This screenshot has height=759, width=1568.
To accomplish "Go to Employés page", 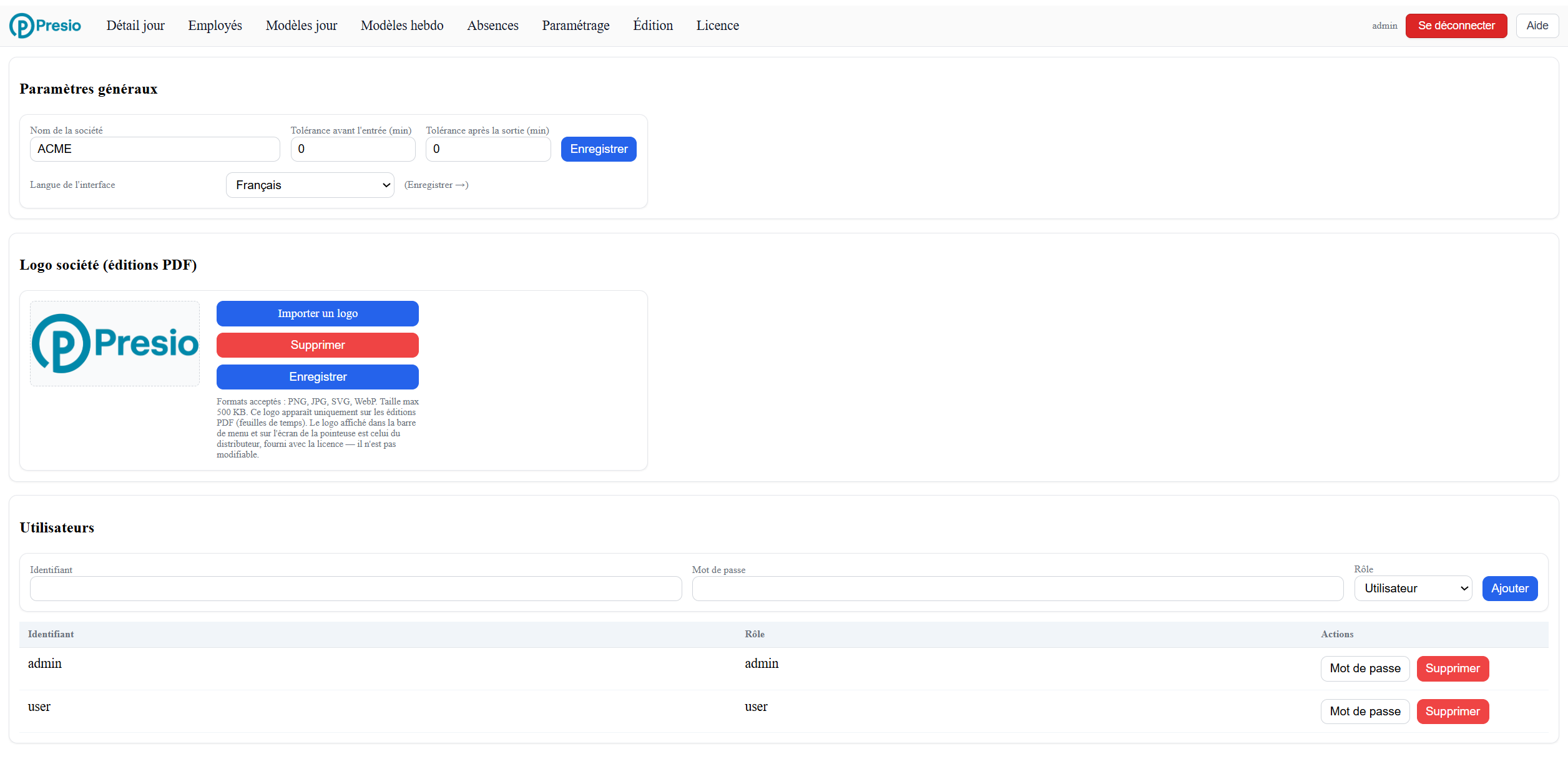I will pos(215,26).
